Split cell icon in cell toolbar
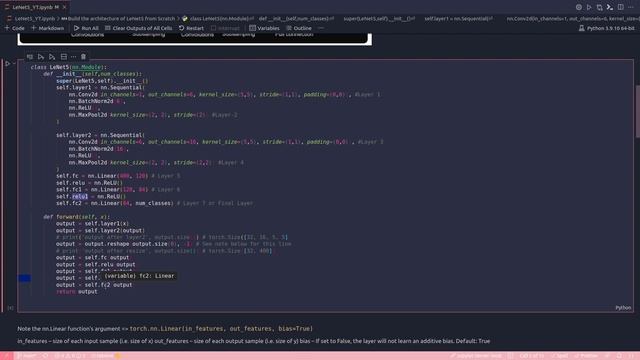This screenshot has width=640, height=360. (64, 57)
